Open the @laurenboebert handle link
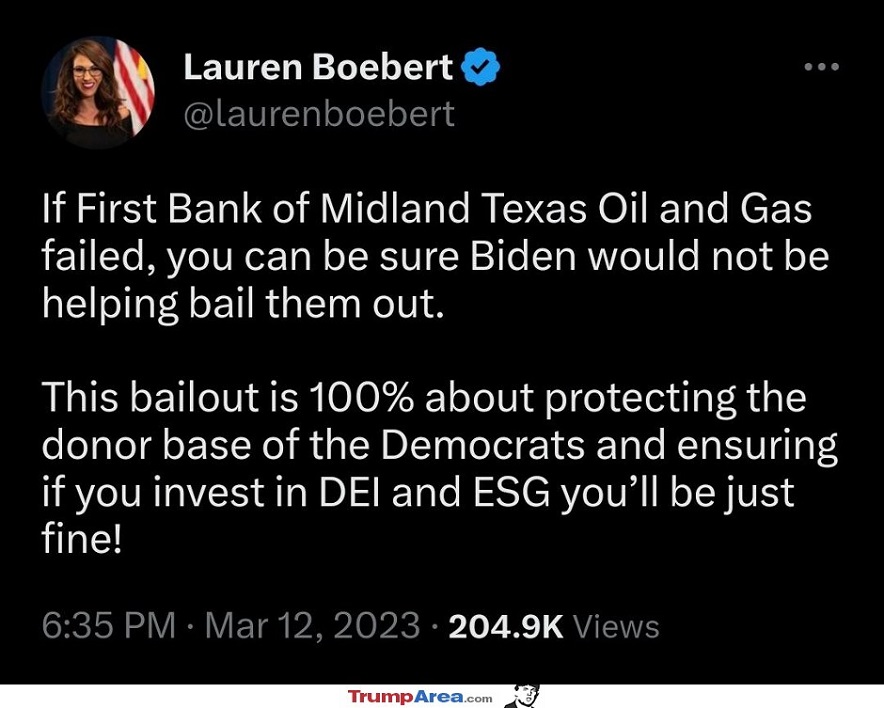Screen dimensions: 884x708 click(319, 113)
